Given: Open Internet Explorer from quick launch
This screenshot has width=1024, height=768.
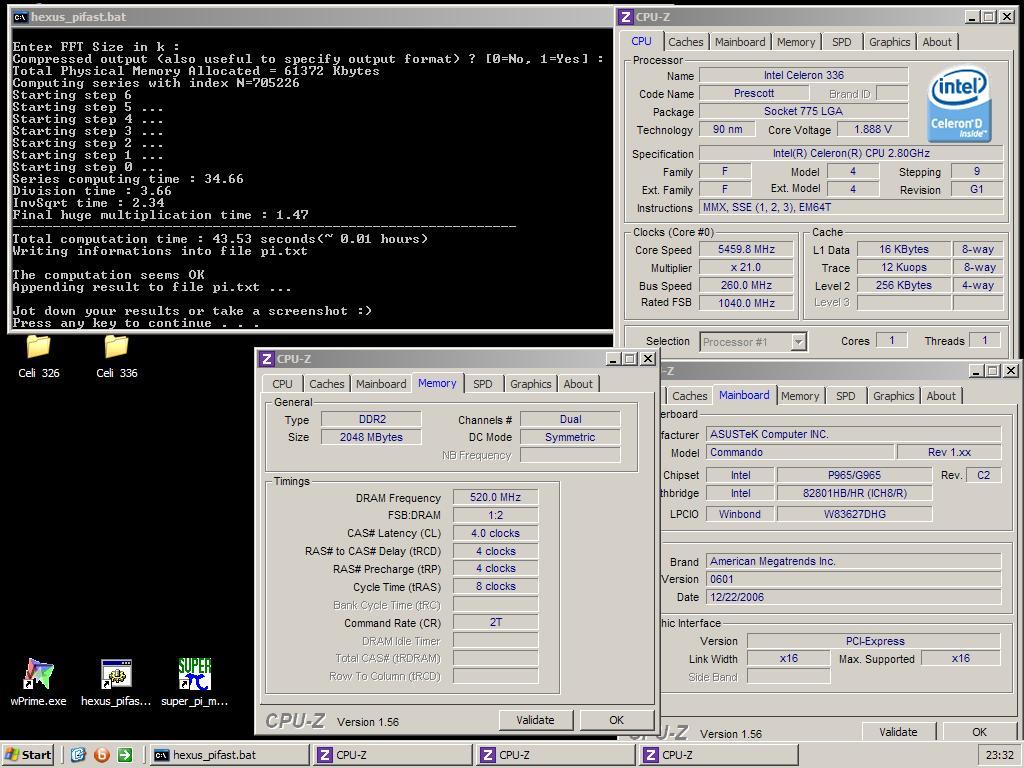Looking at the screenshot, I should click(78, 755).
